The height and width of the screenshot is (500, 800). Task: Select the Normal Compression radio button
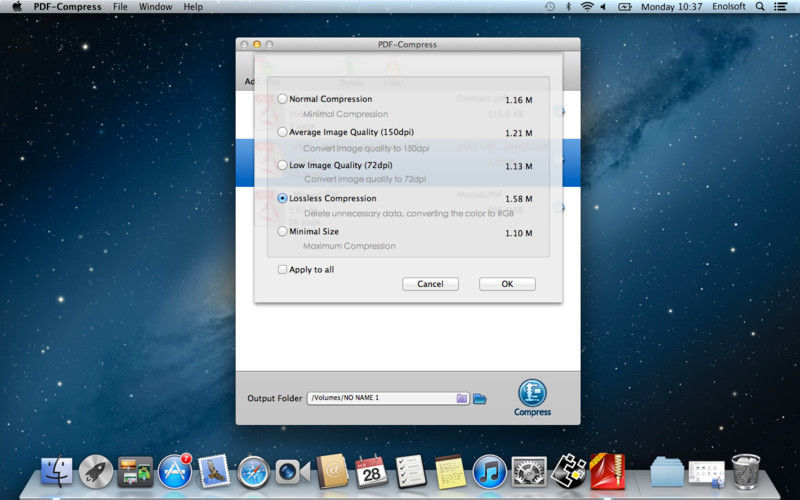pyautogui.click(x=282, y=99)
